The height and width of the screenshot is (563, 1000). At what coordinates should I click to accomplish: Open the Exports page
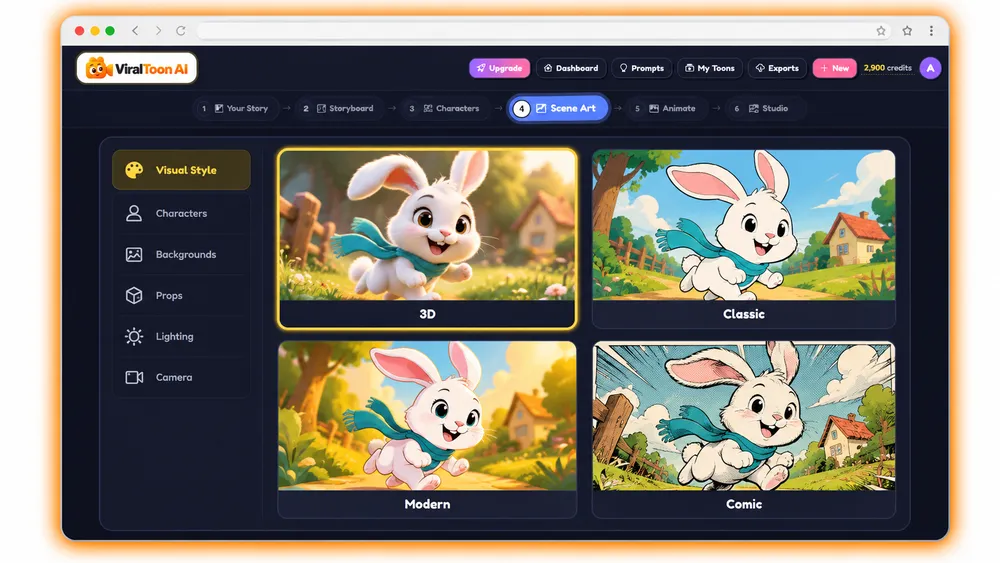(x=777, y=68)
